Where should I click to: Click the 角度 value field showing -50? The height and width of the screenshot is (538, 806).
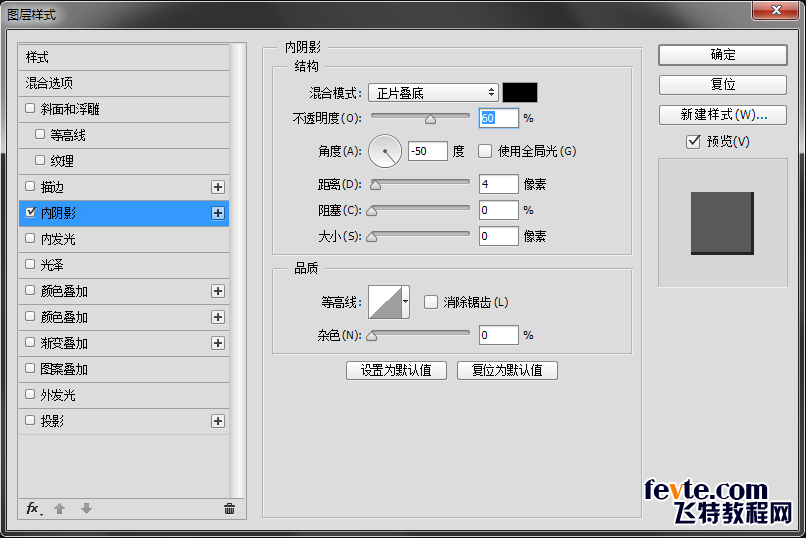pos(428,151)
